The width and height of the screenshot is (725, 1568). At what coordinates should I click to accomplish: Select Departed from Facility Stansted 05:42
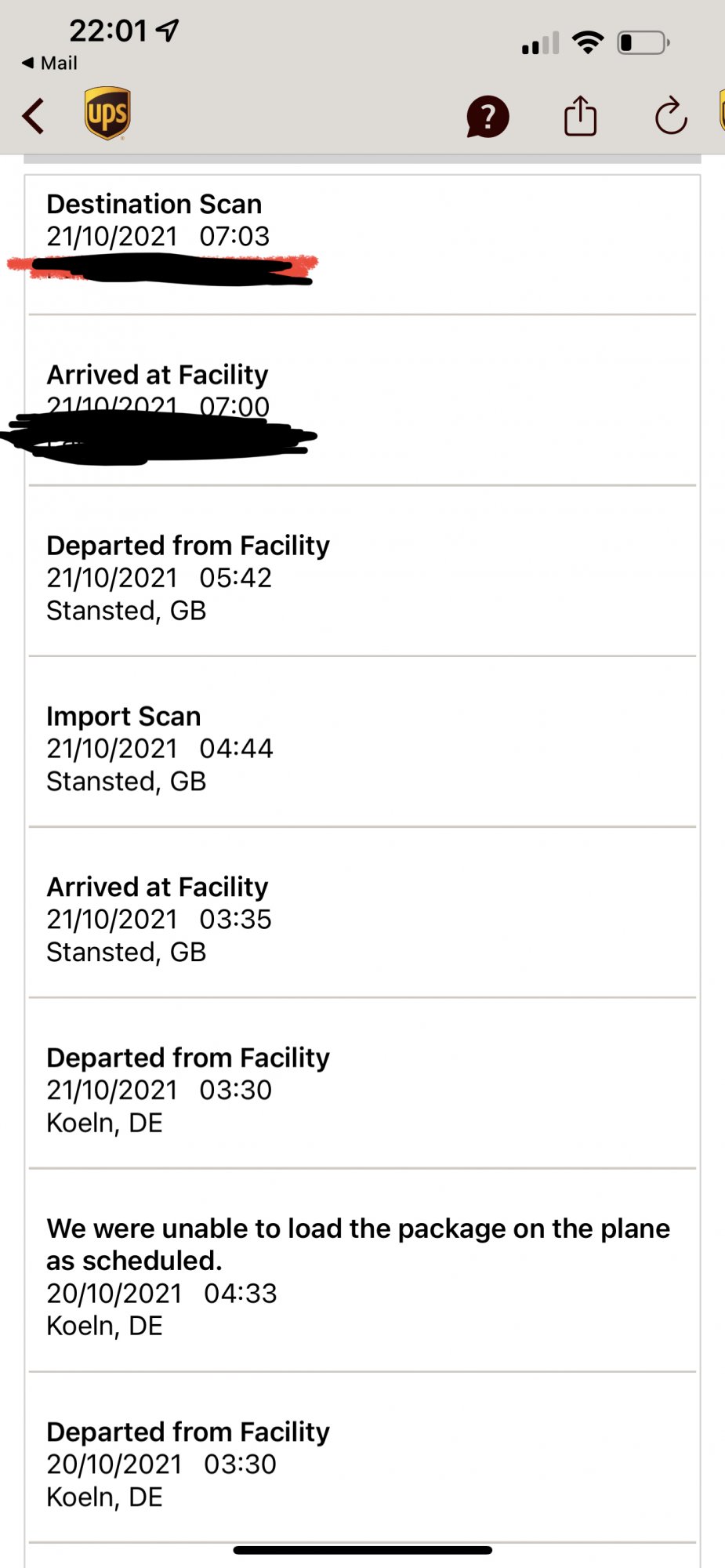point(362,572)
